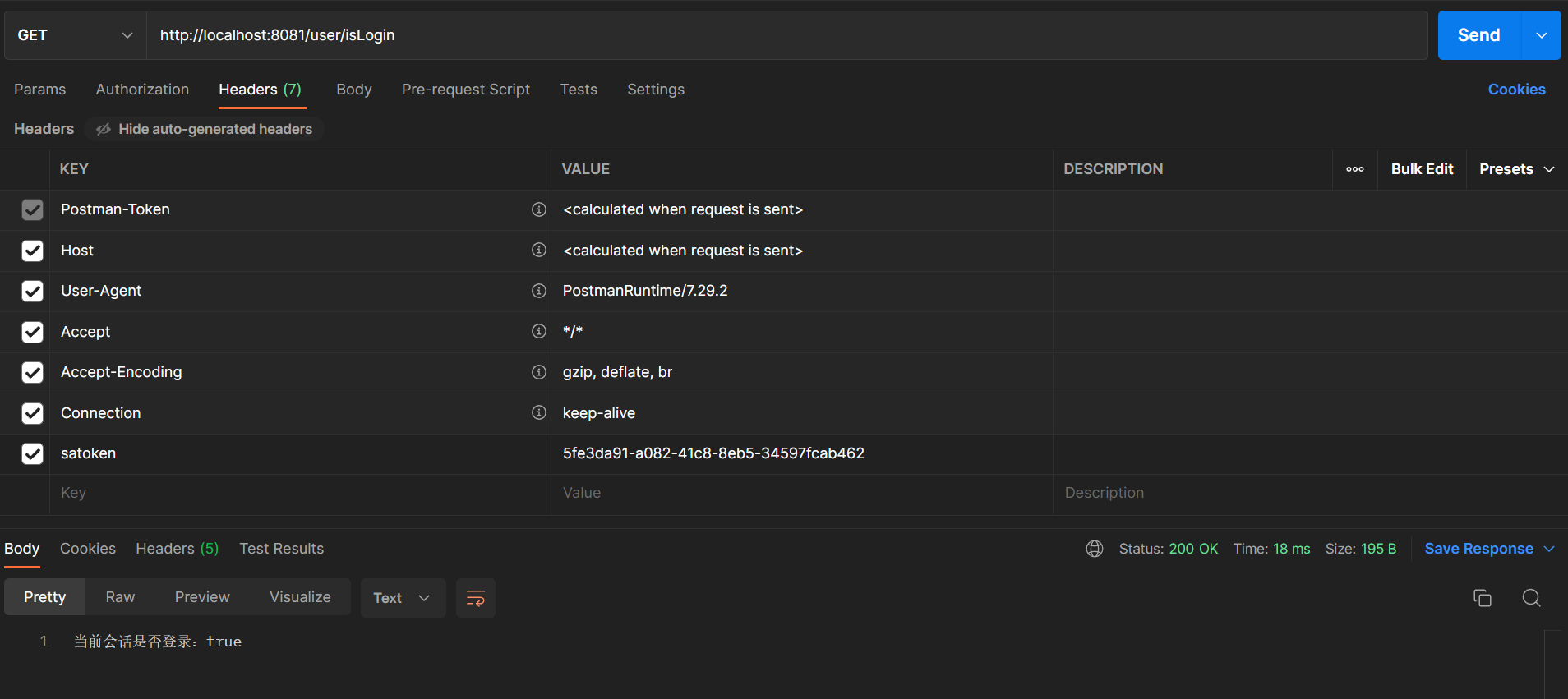The height and width of the screenshot is (699, 1568).
Task: Open the three-dots column options menu
Action: pos(1355,169)
